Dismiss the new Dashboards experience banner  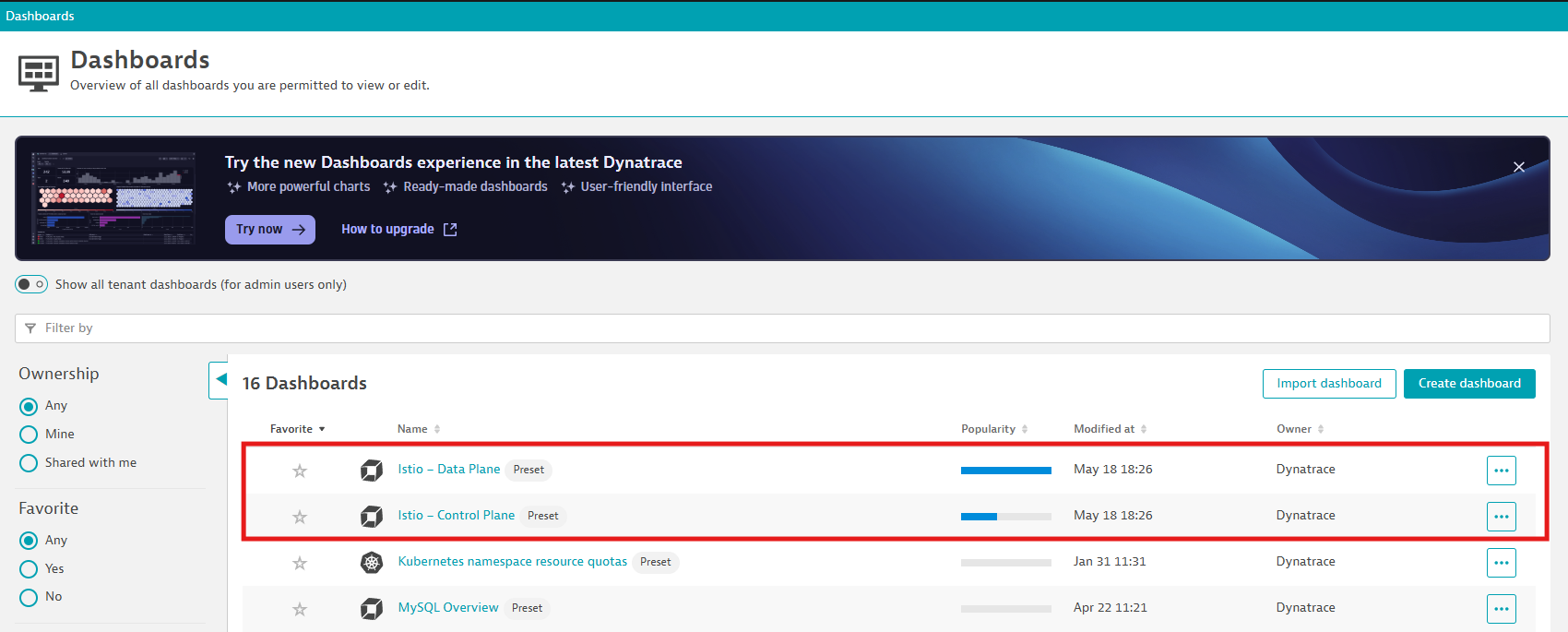click(x=1519, y=167)
